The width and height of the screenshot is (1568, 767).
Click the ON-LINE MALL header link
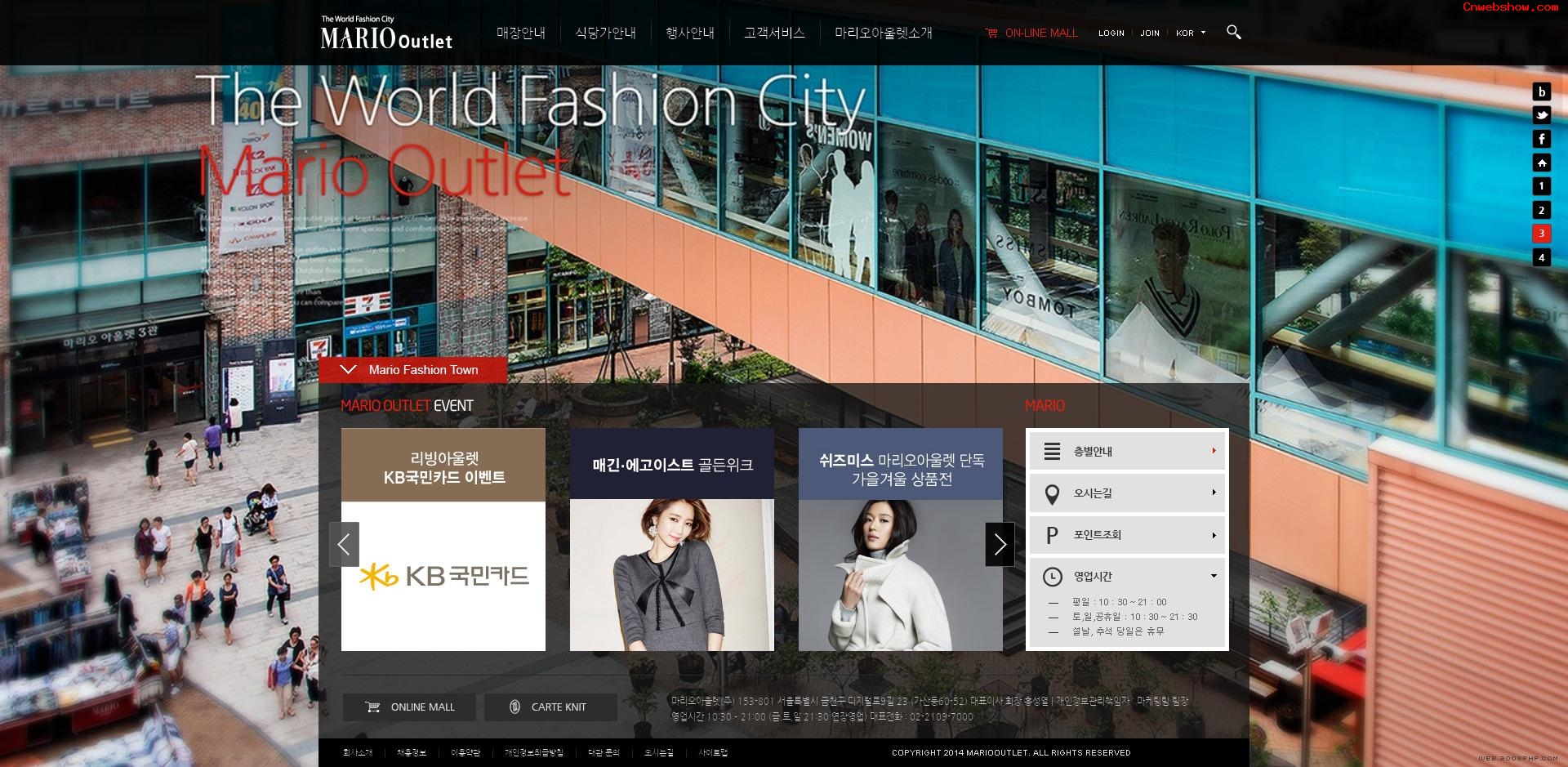tap(1041, 33)
